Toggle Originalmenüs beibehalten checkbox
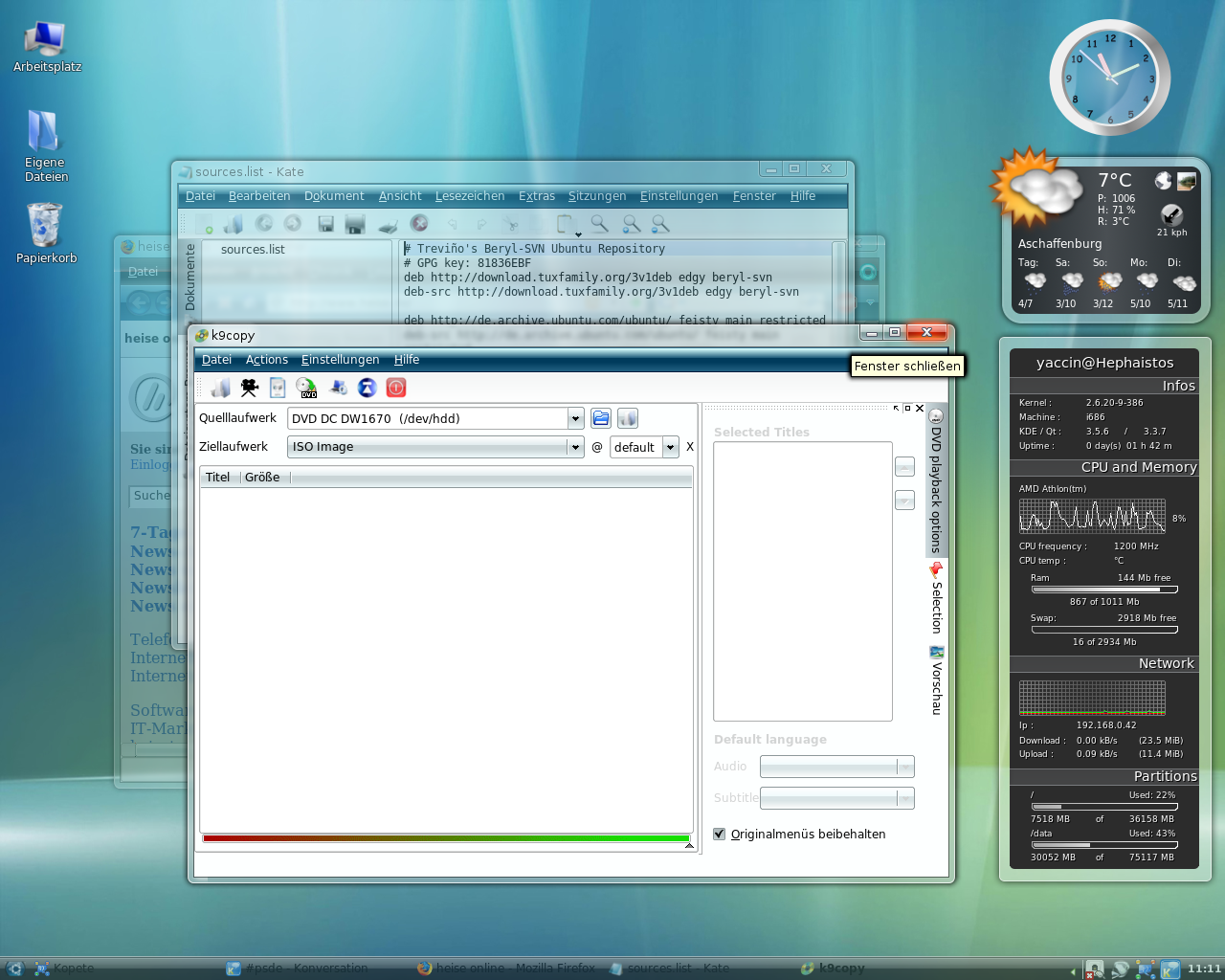 tap(720, 834)
